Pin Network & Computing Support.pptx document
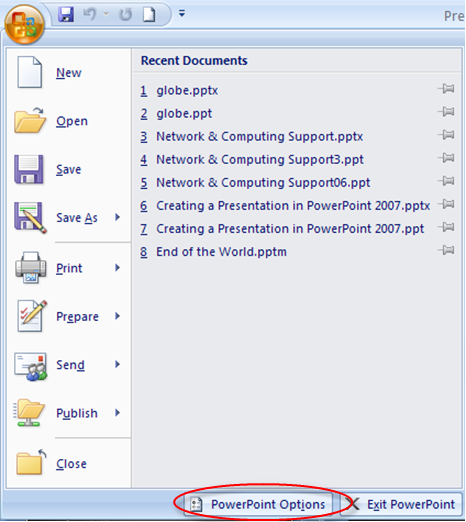This screenshot has width=466, height=522. pyautogui.click(x=446, y=135)
